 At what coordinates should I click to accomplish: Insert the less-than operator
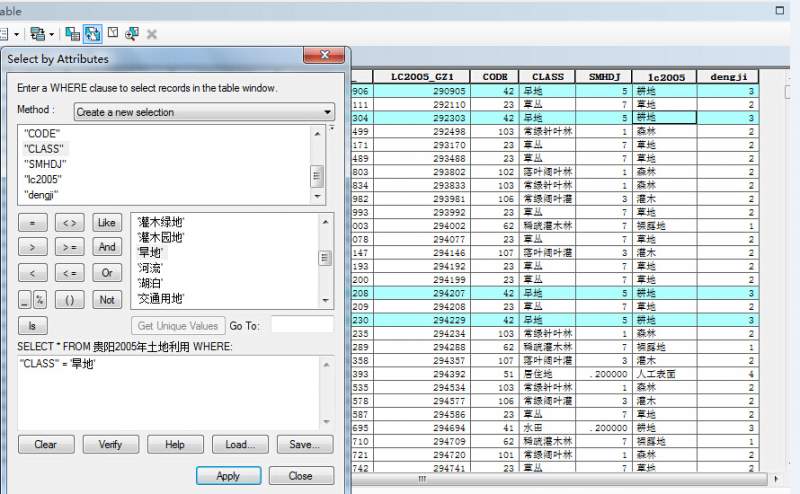tap(33, 273)
